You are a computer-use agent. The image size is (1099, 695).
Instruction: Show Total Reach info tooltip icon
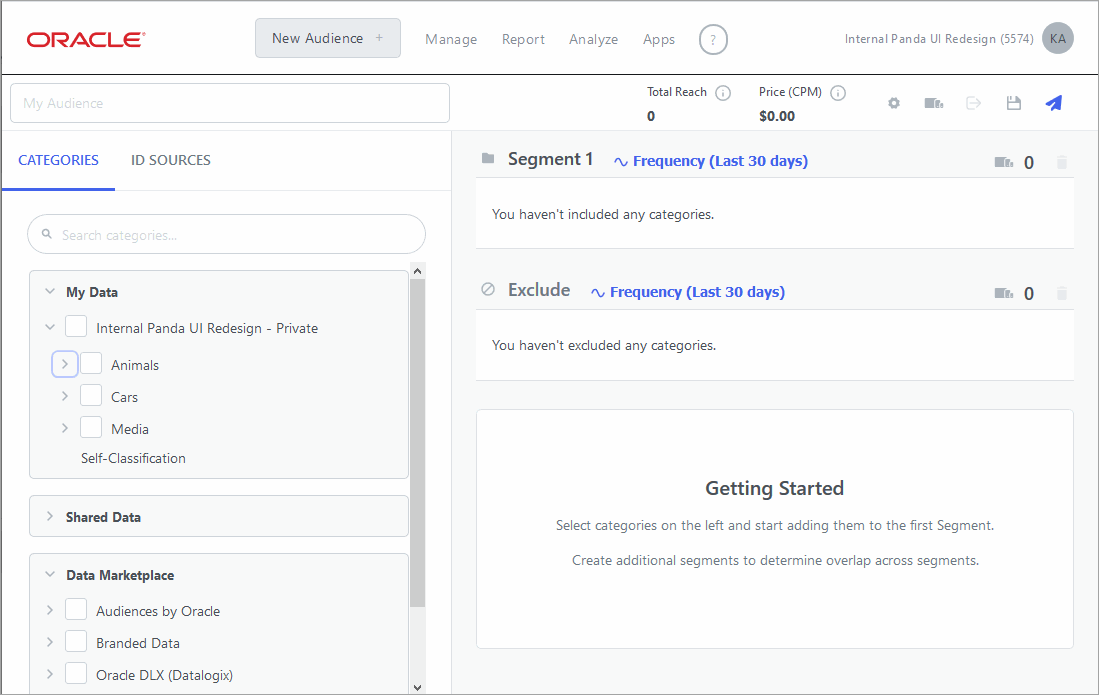723,92
